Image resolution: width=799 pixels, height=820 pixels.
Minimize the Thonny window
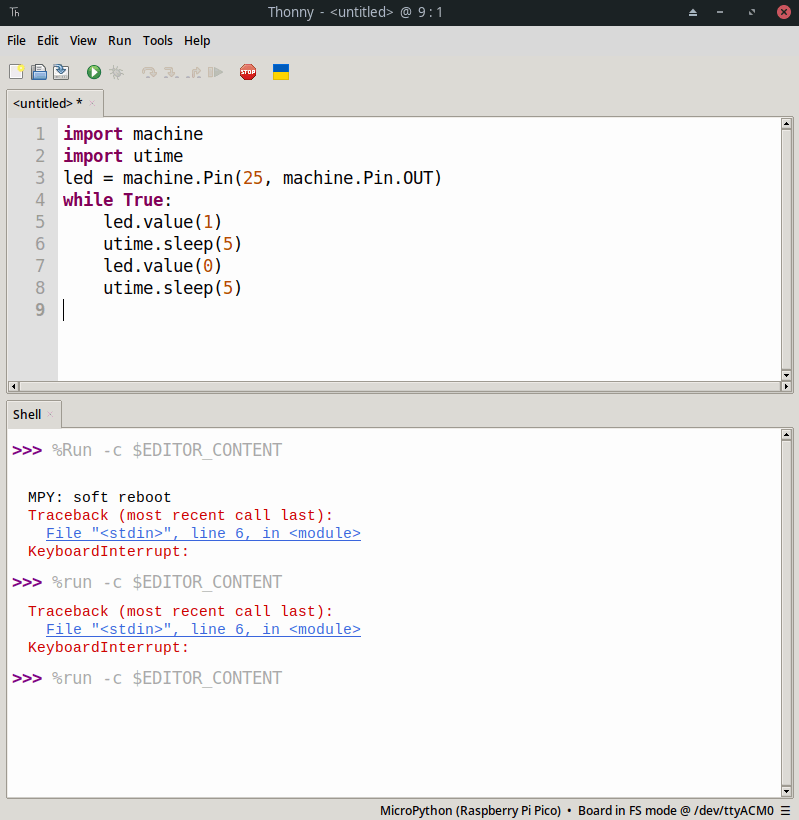tap(720, 12)
